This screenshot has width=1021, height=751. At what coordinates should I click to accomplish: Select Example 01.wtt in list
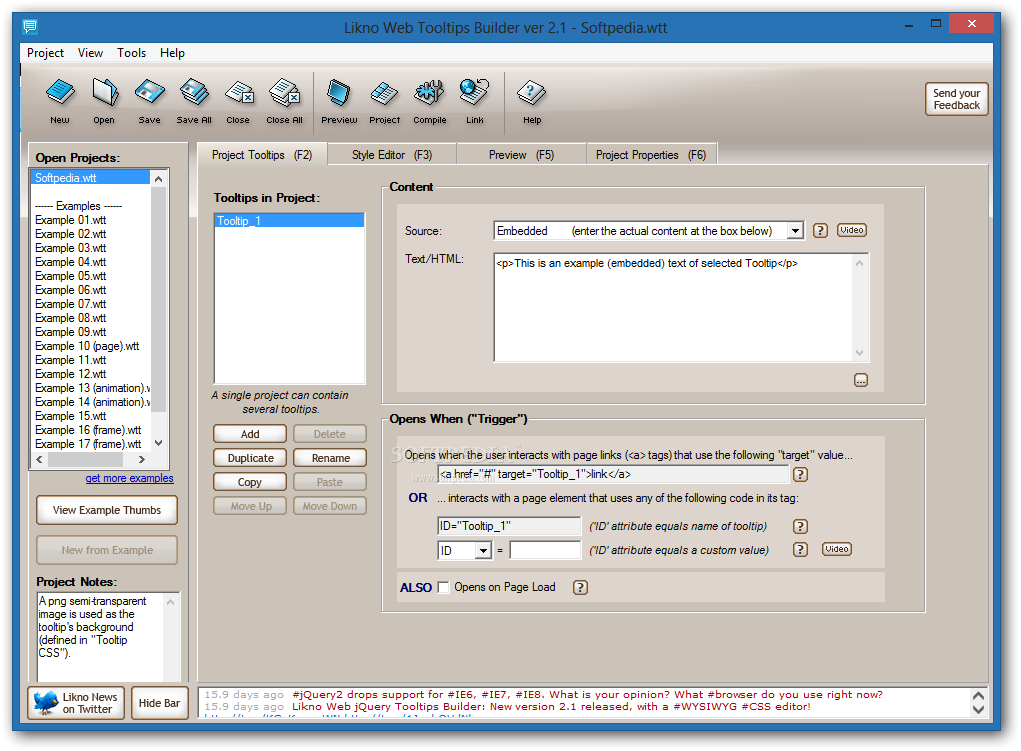click(x=70, y=220)
